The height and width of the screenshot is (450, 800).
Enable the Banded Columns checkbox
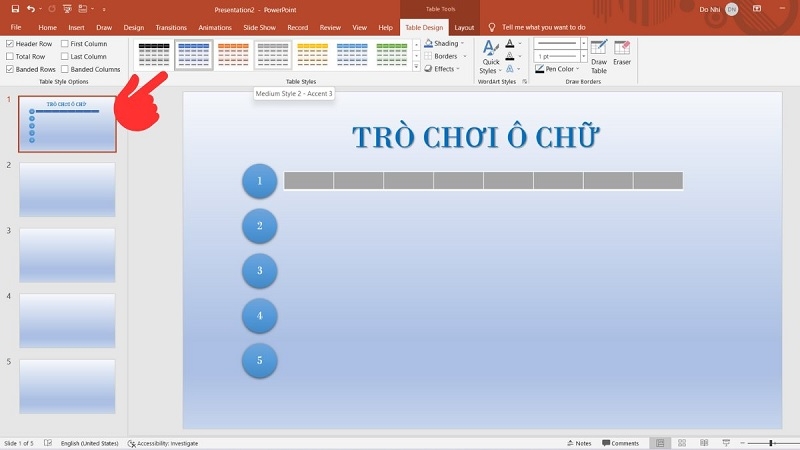tap(65, 69)
